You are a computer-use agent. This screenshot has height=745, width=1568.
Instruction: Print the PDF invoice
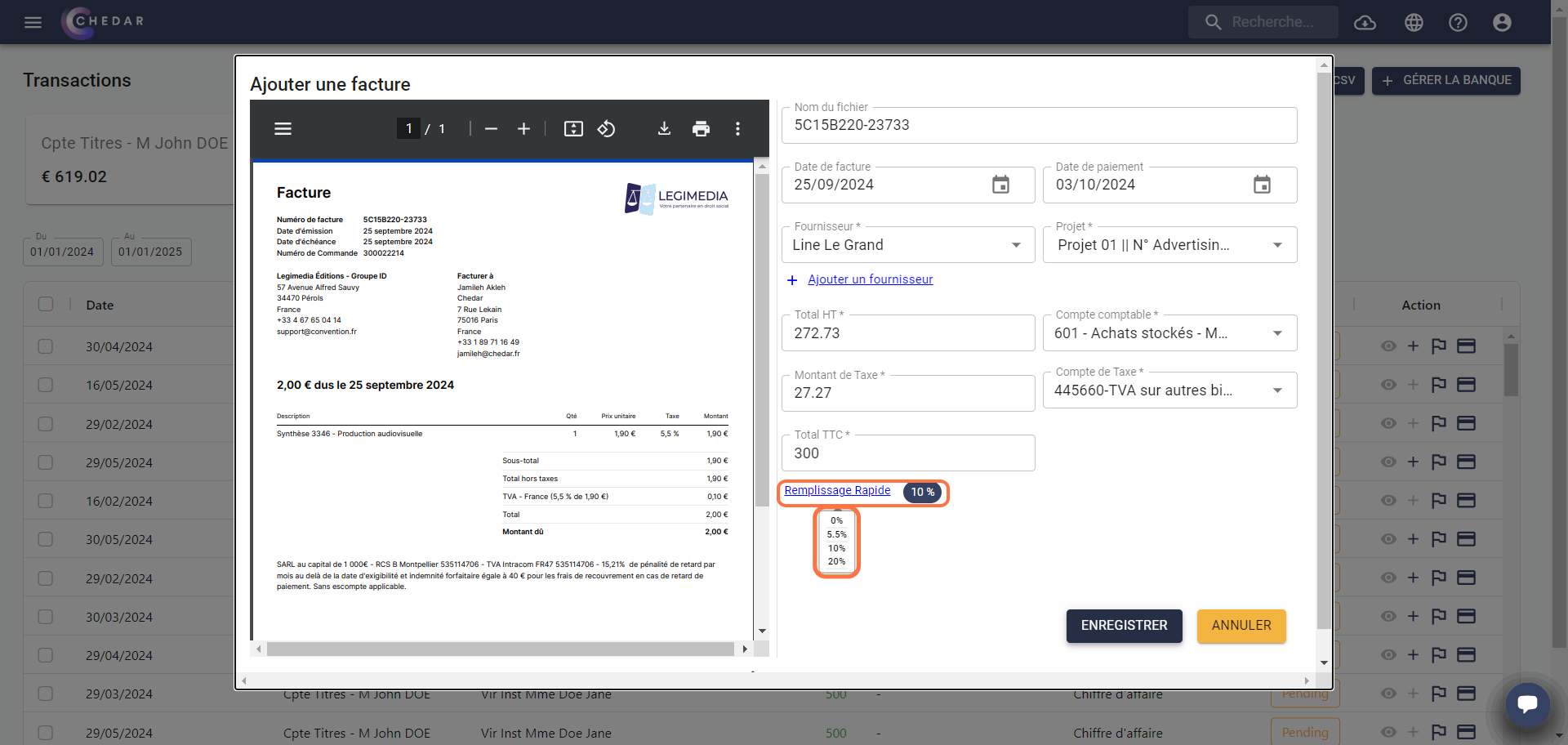pyautogui.click(x=701, y=129)
